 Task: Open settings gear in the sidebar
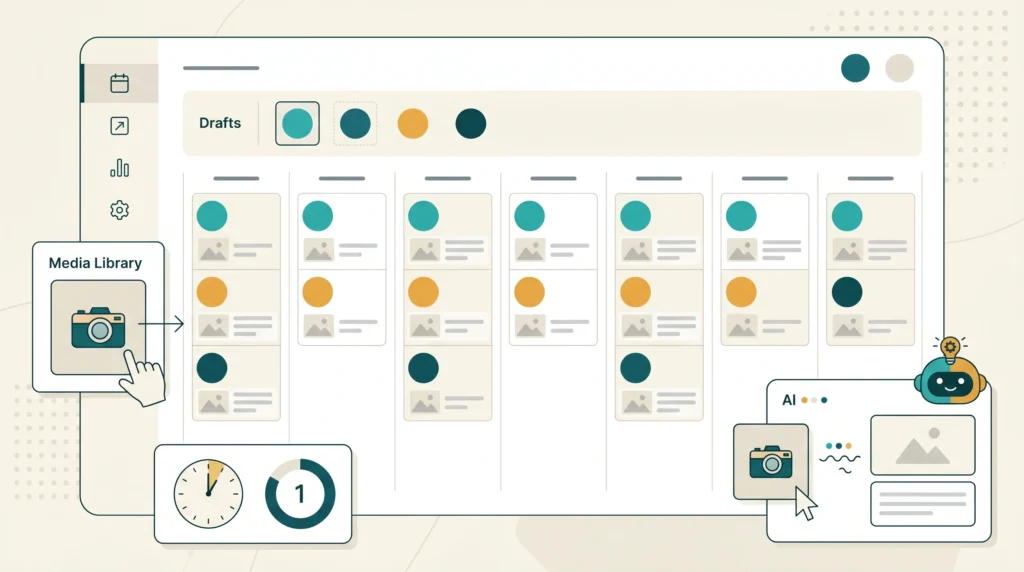tap(120, 210)
